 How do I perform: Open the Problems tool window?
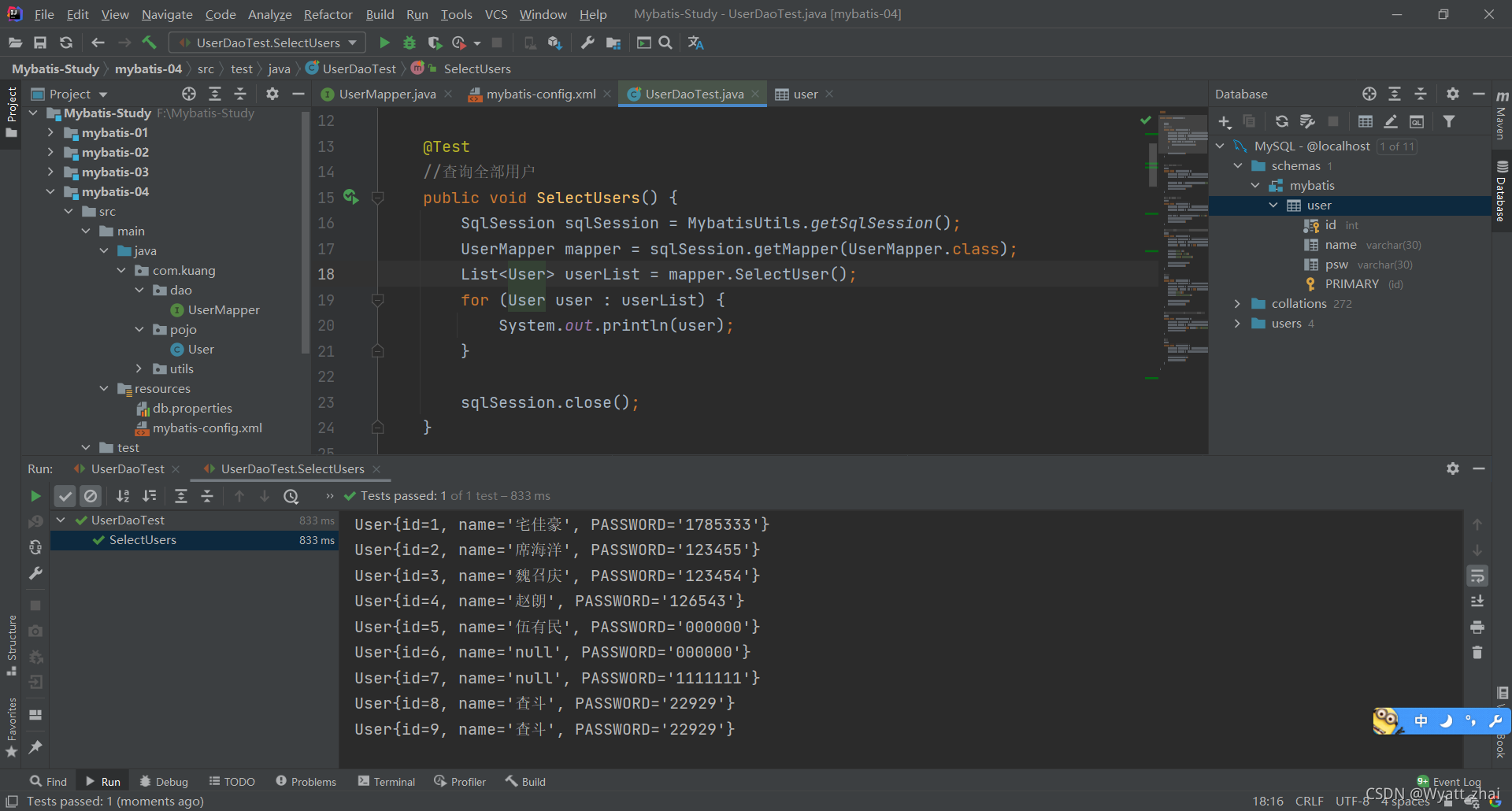(x=306, y=781)
